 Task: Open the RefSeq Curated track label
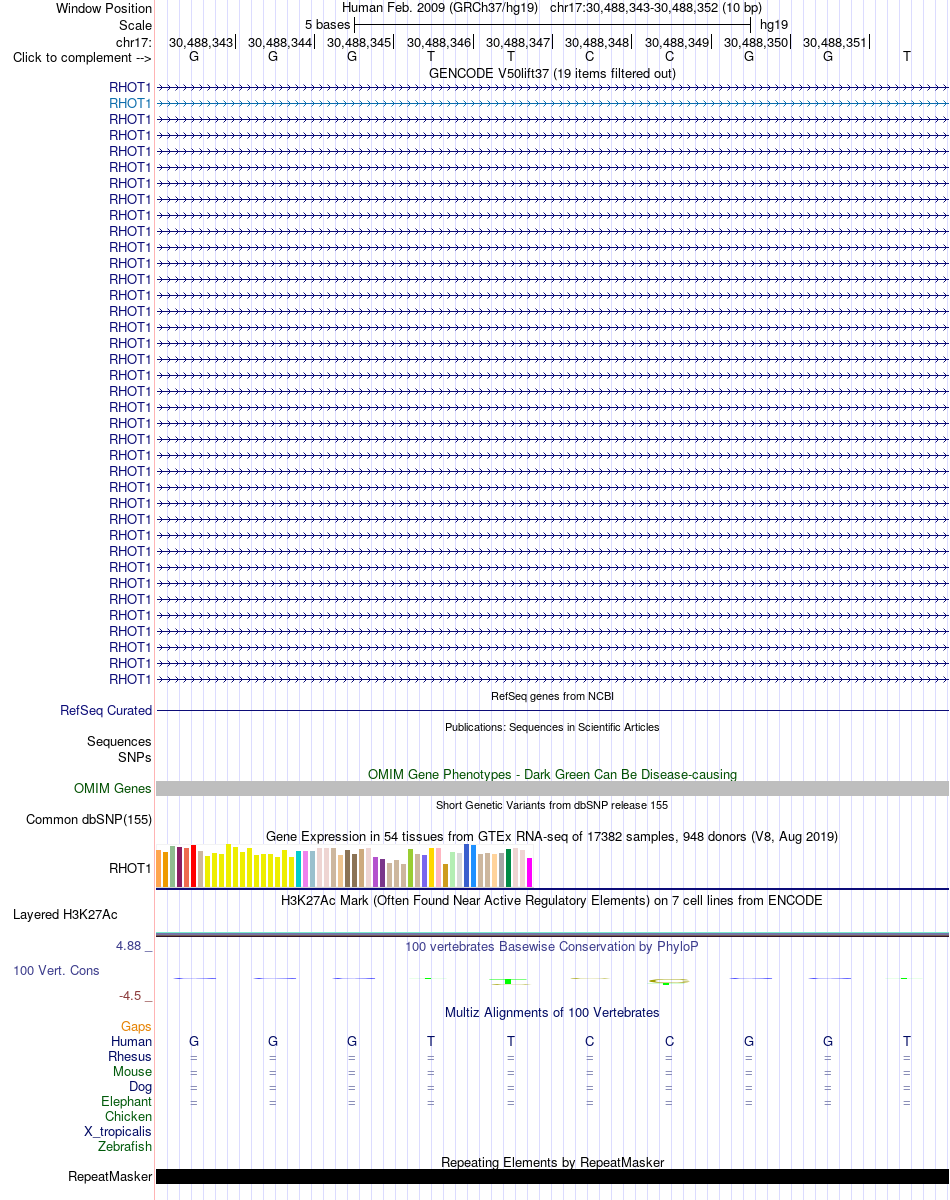pyautogui.click(x=106, y=710)
